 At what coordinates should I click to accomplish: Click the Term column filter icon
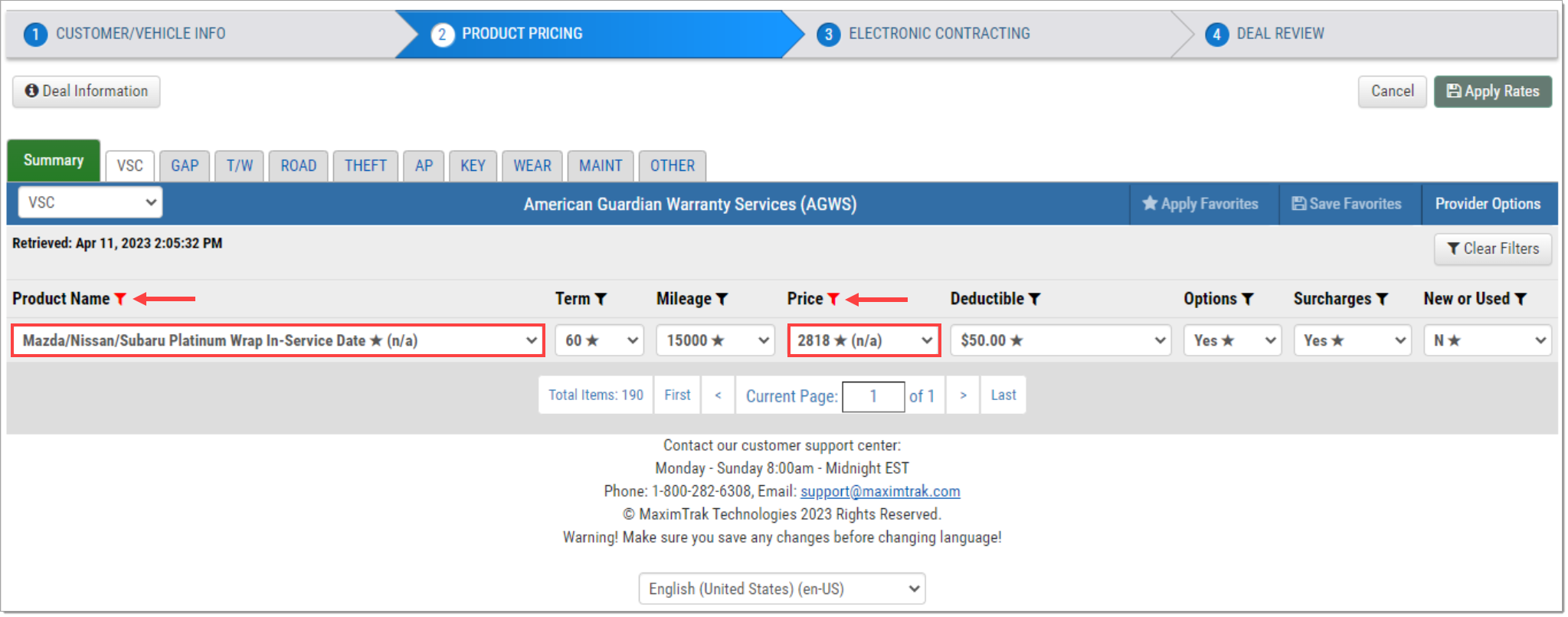601,299
